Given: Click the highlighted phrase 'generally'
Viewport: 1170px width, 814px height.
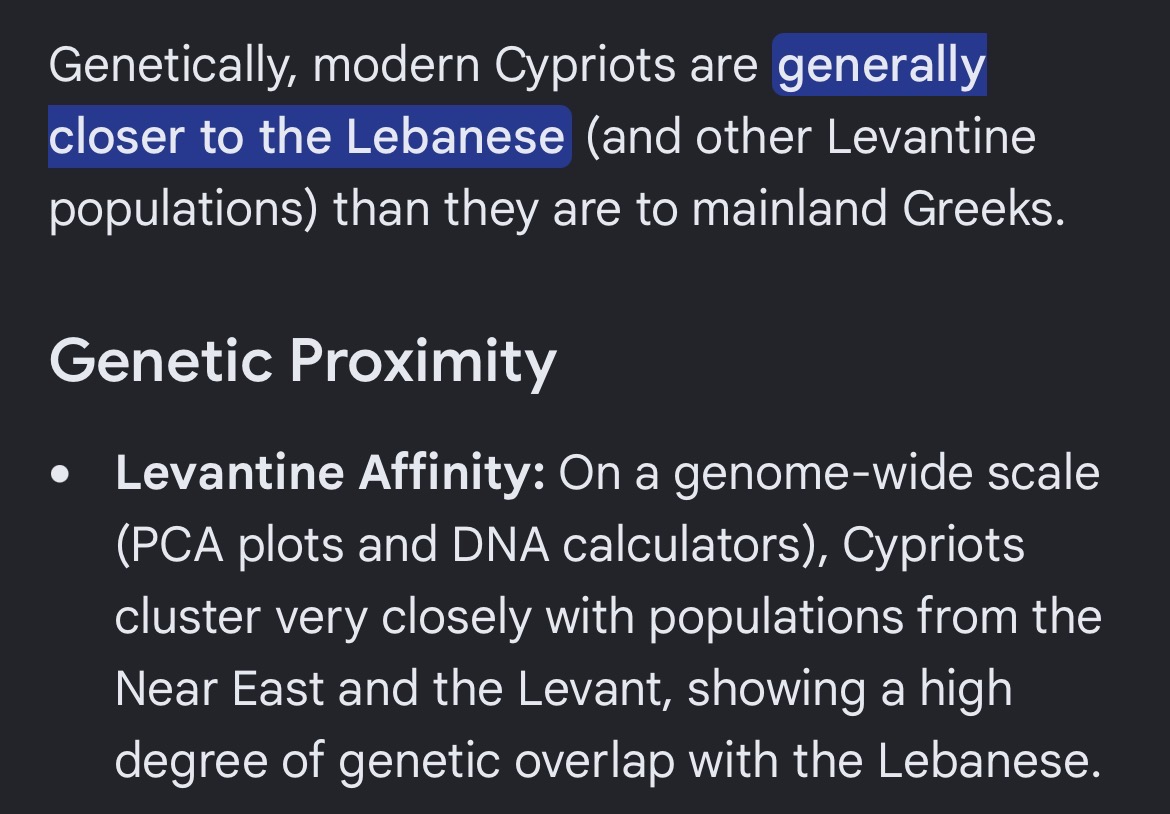Looking at the screenshot, I should tap(880, 66).
